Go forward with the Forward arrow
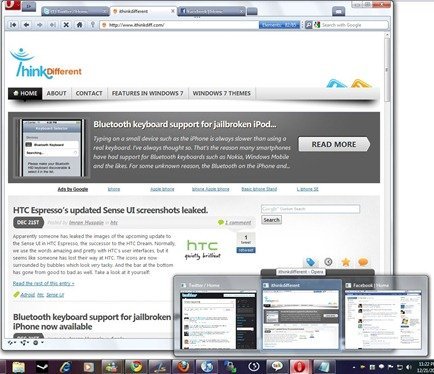434x374 pixels. [x=40, y=25]
